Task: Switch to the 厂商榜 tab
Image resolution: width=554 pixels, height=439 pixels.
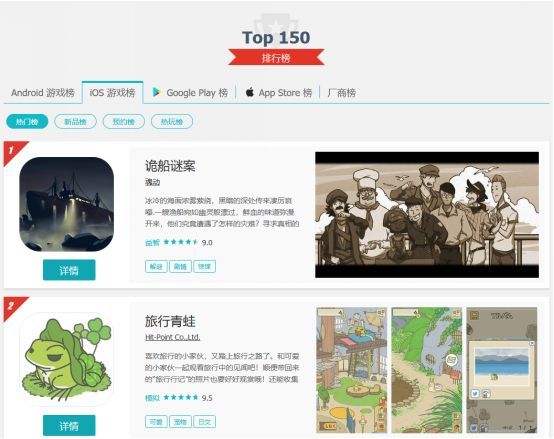Action: (x=341, y=93)
